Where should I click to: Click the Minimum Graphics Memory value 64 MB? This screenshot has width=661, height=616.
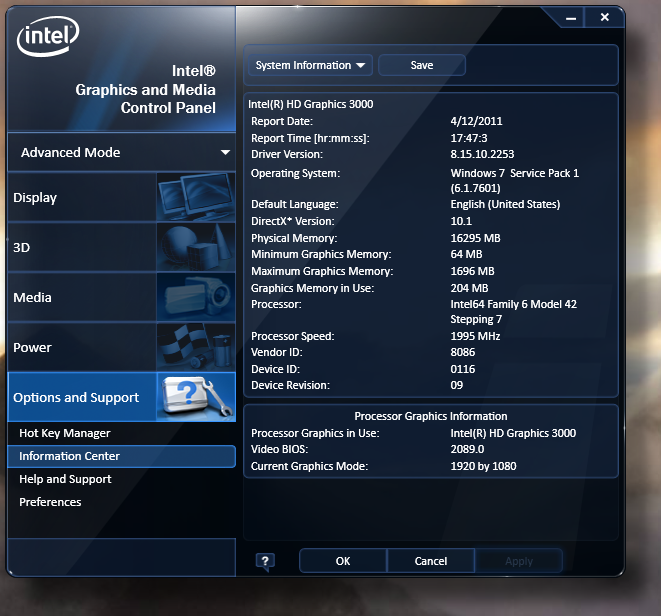(466, 254)
